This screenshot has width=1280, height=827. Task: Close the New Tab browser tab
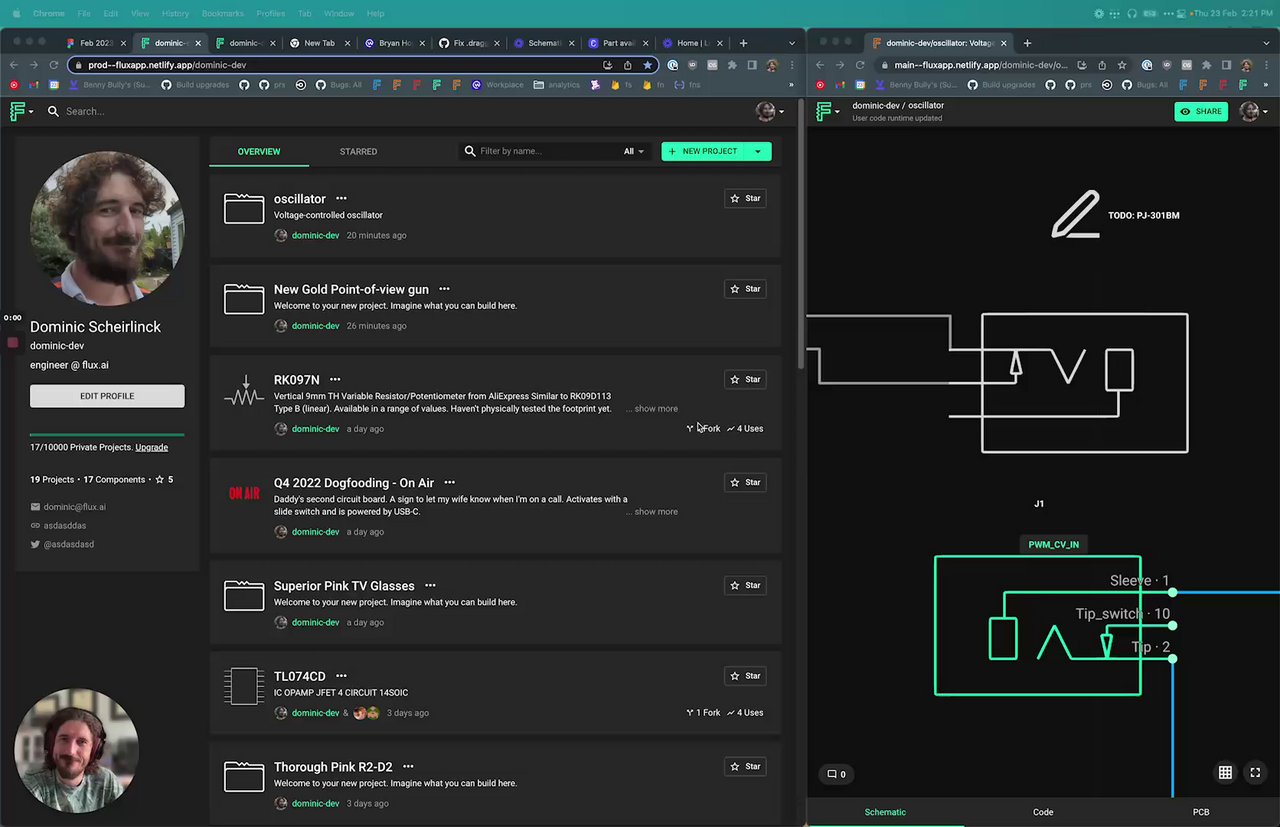pyautogui.click(x=347, y=43)
